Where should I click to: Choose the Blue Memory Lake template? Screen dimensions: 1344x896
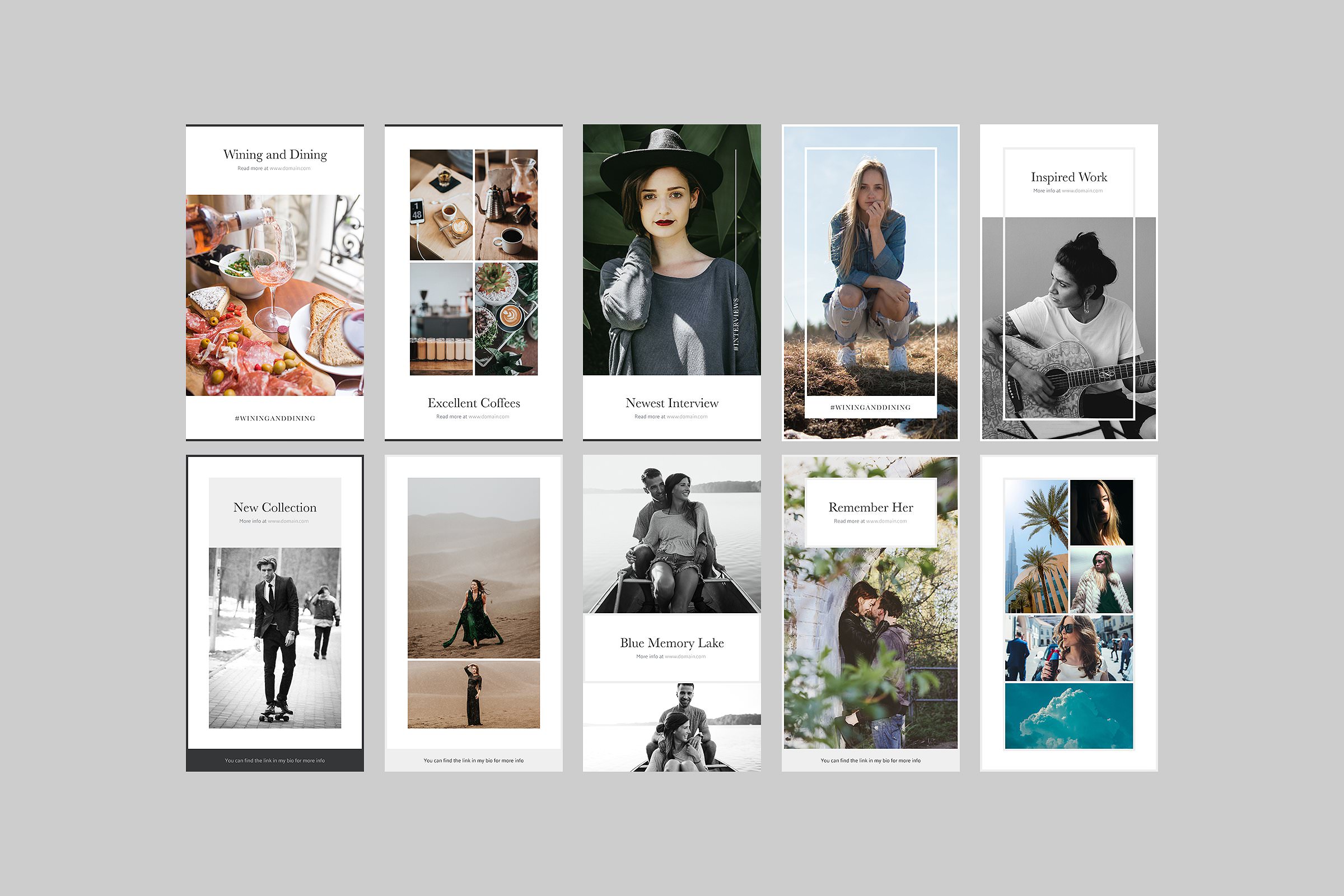[672, 613]
